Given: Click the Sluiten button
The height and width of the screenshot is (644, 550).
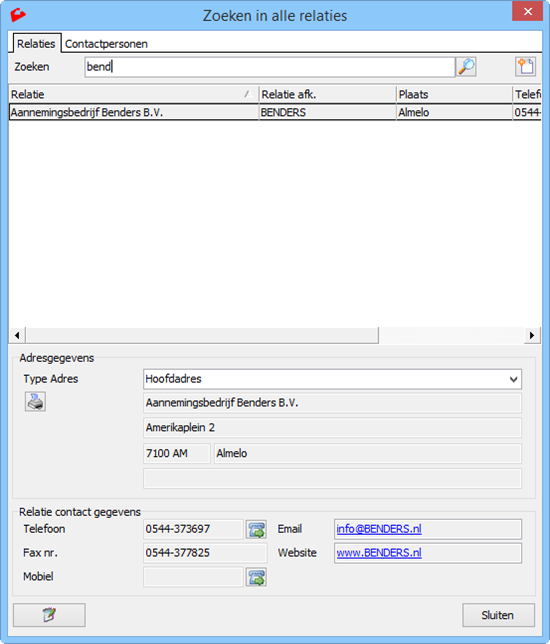Looking at the screenshot, I should pos(498,615).
